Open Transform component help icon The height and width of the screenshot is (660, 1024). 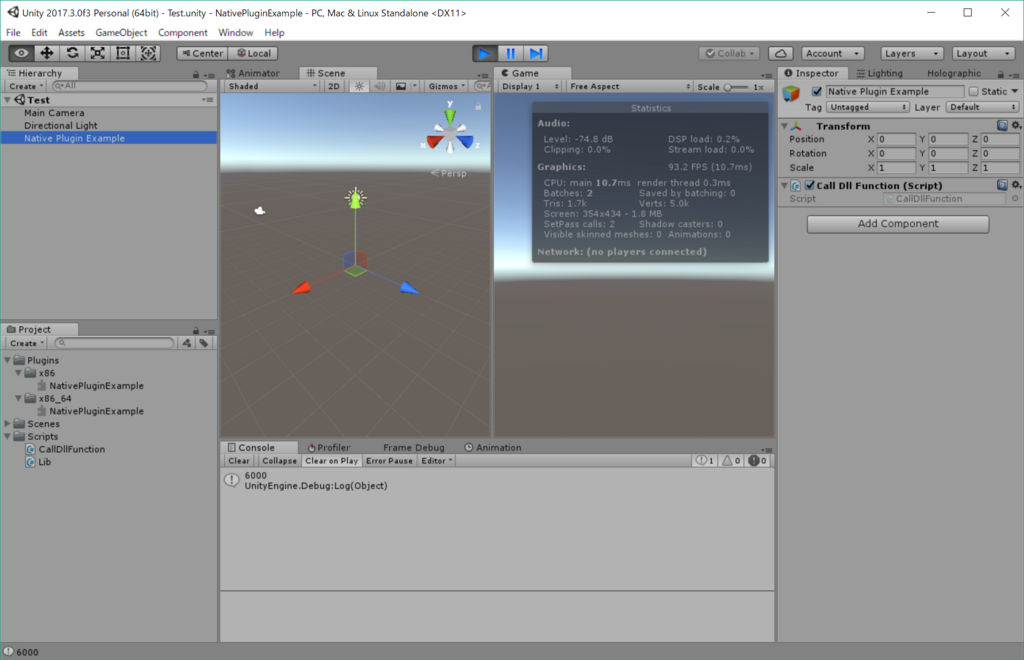click(x=1002, y=125)
